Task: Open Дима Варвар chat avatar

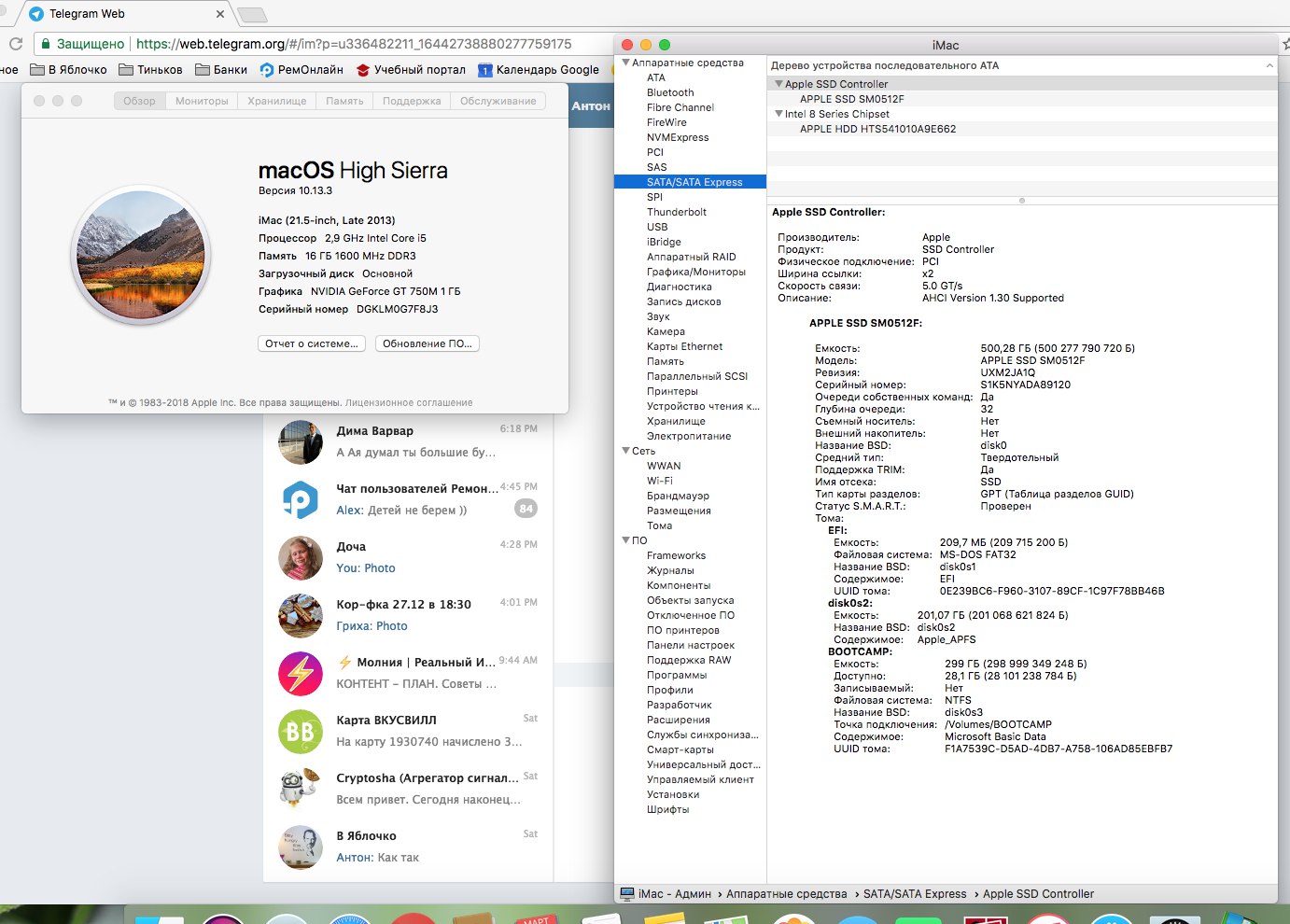Action: tap(301, 442)
